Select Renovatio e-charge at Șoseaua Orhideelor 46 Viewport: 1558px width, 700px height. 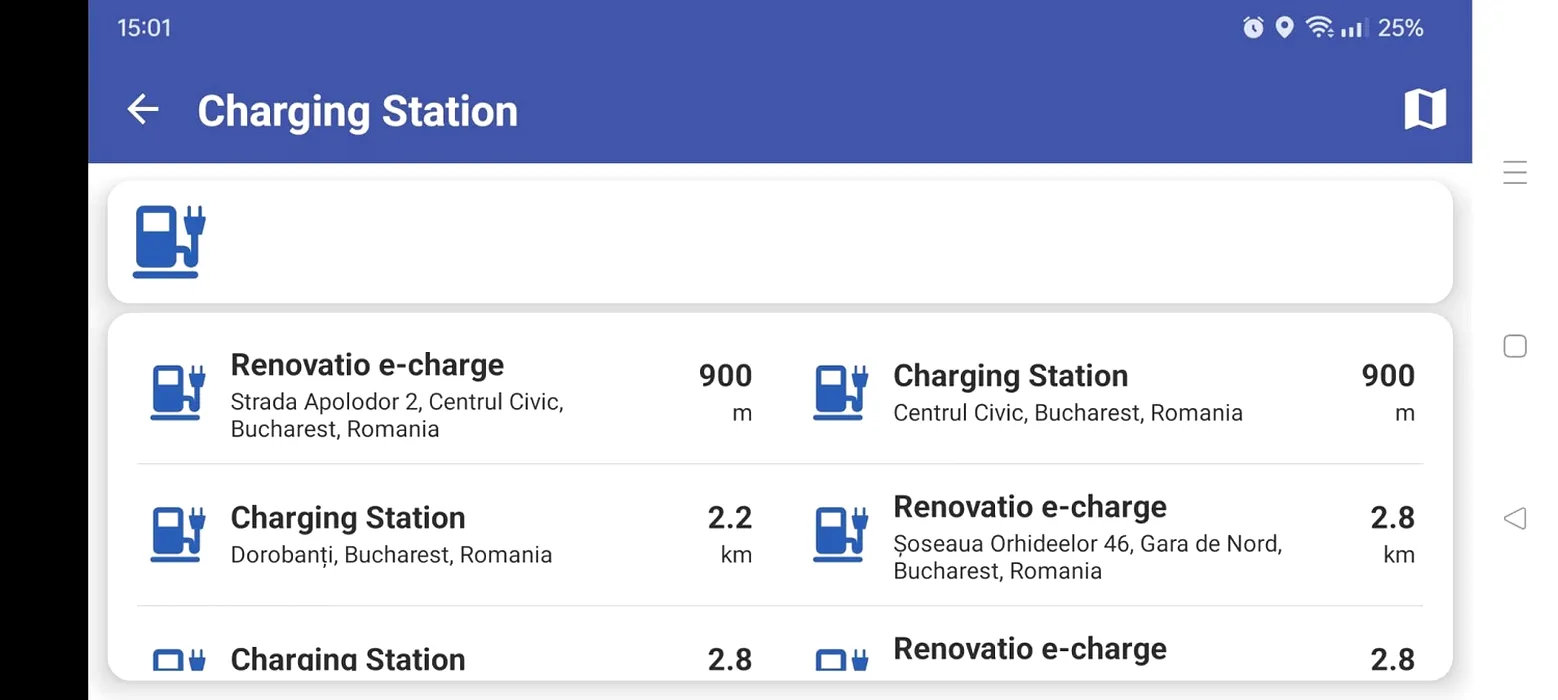coord(1112,535)
